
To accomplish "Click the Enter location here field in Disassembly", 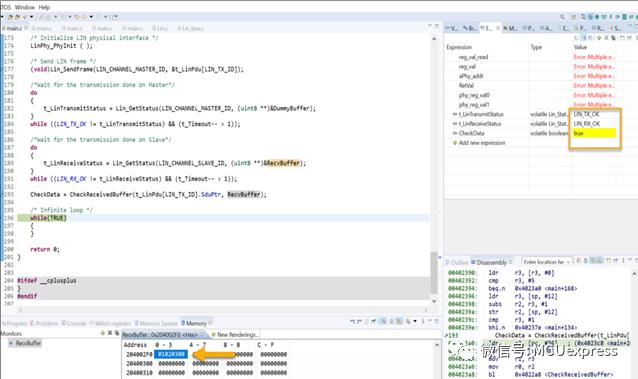I will click(544, 262).
